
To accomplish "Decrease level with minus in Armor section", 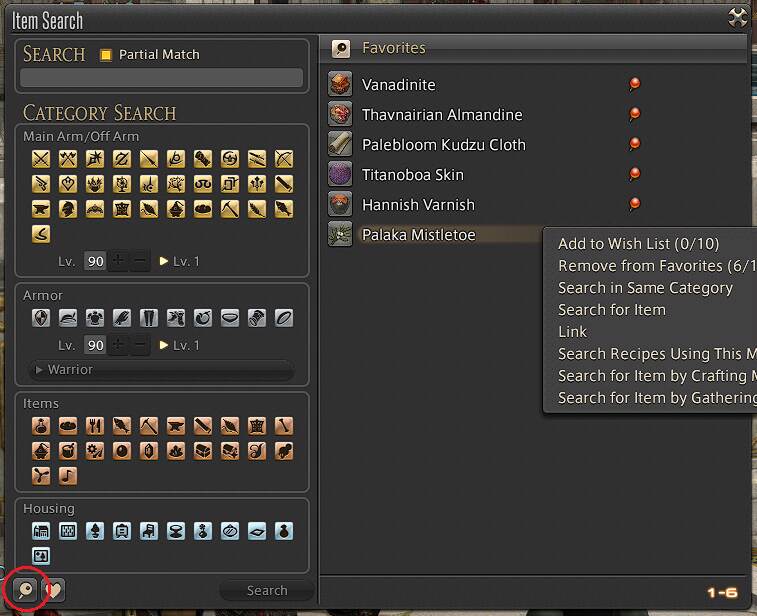I will click(140, 345).
